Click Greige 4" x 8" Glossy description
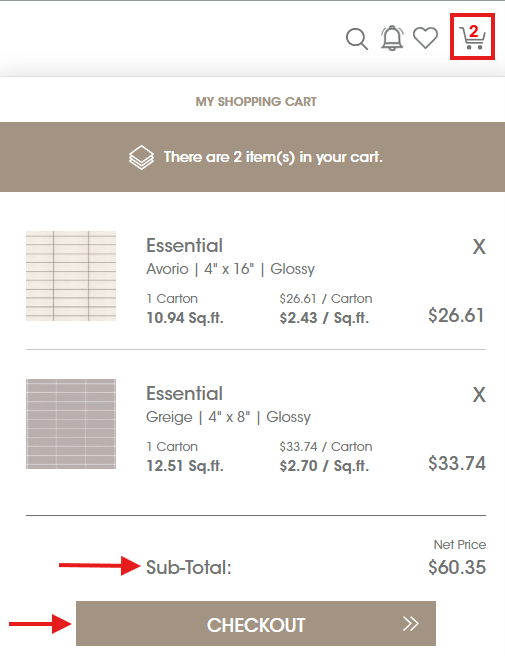505x656 pixels. point(228,417)
